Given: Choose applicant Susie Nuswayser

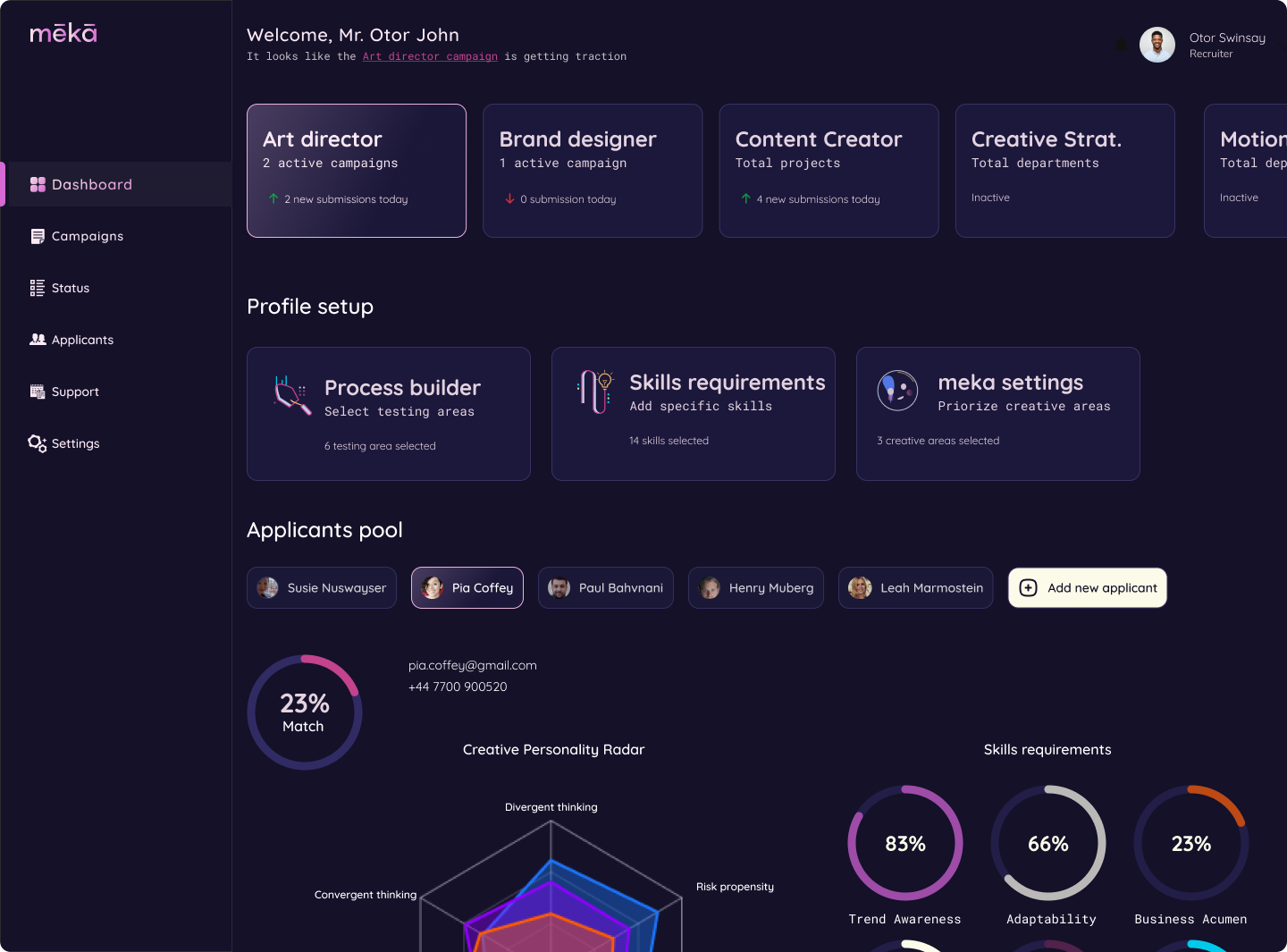Looking at the screenshot, I should tap(322, 588).
